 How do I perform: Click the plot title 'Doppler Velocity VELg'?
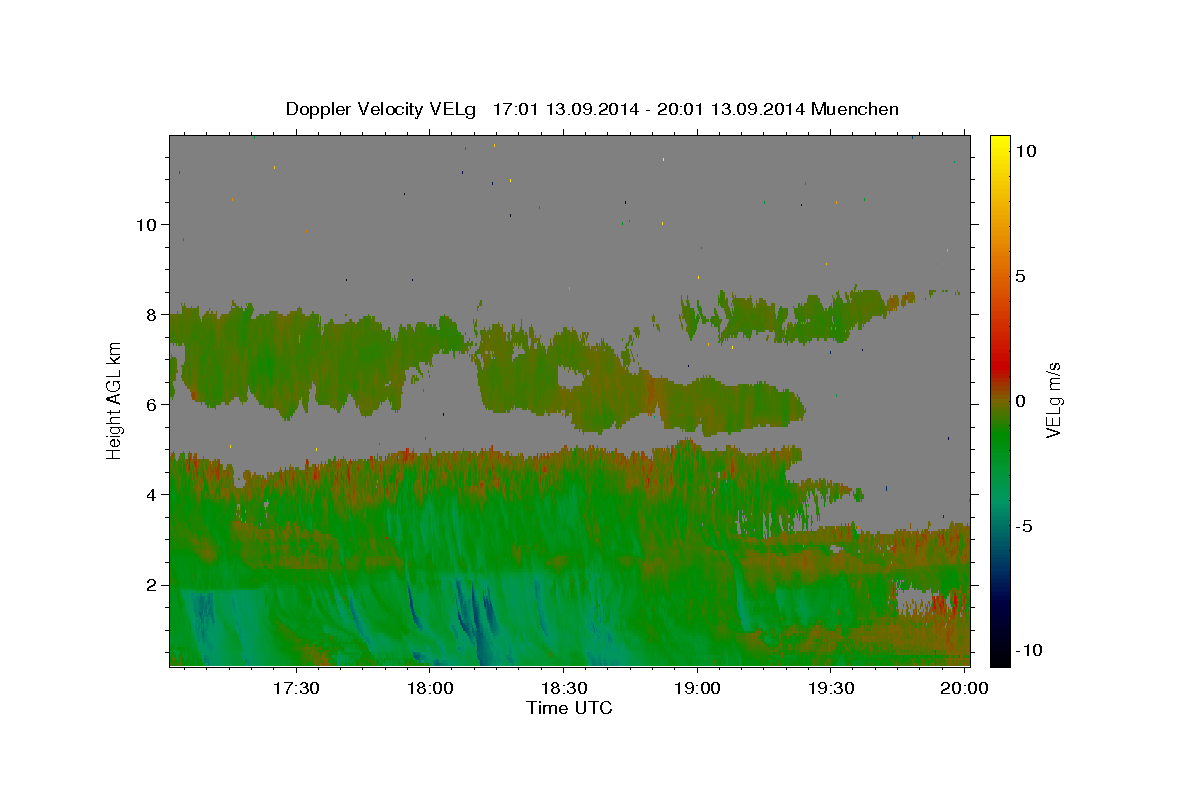pos(383,109)
